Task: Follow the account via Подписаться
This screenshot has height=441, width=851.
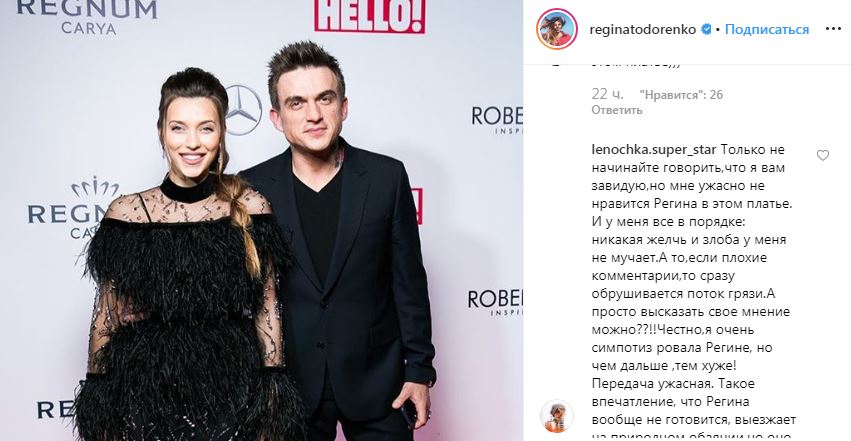Action: click(767, 29)
